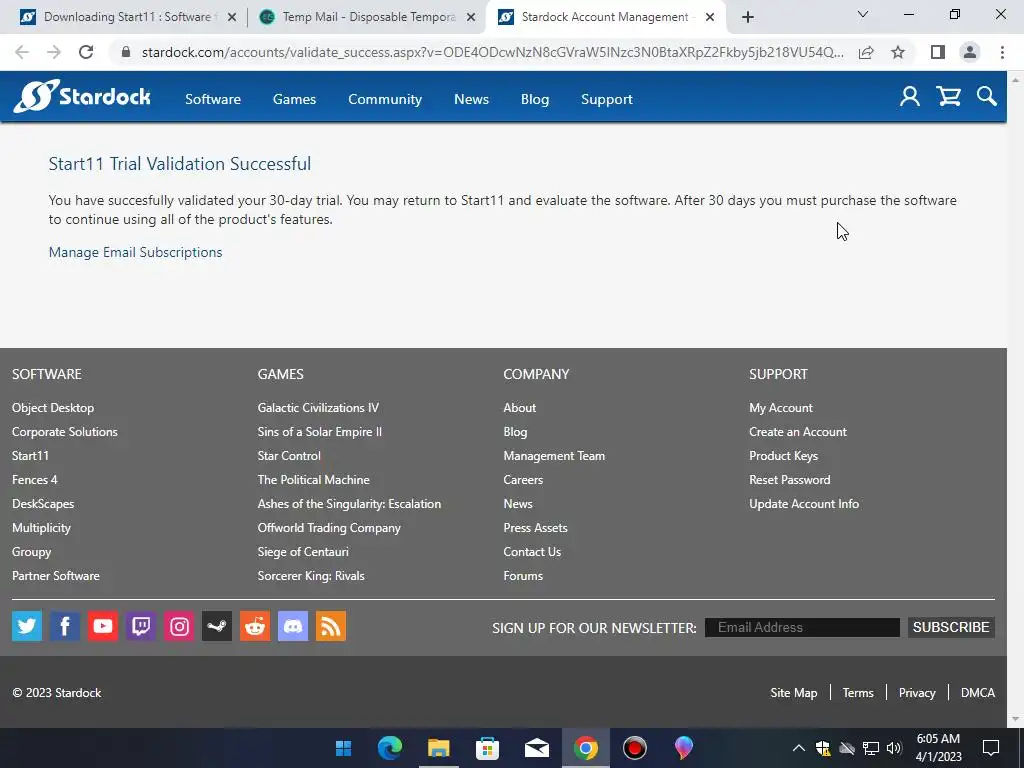Open the My Account footer link
The height and width of the screenshot is (768, 1024).
(x=780, y=408)
